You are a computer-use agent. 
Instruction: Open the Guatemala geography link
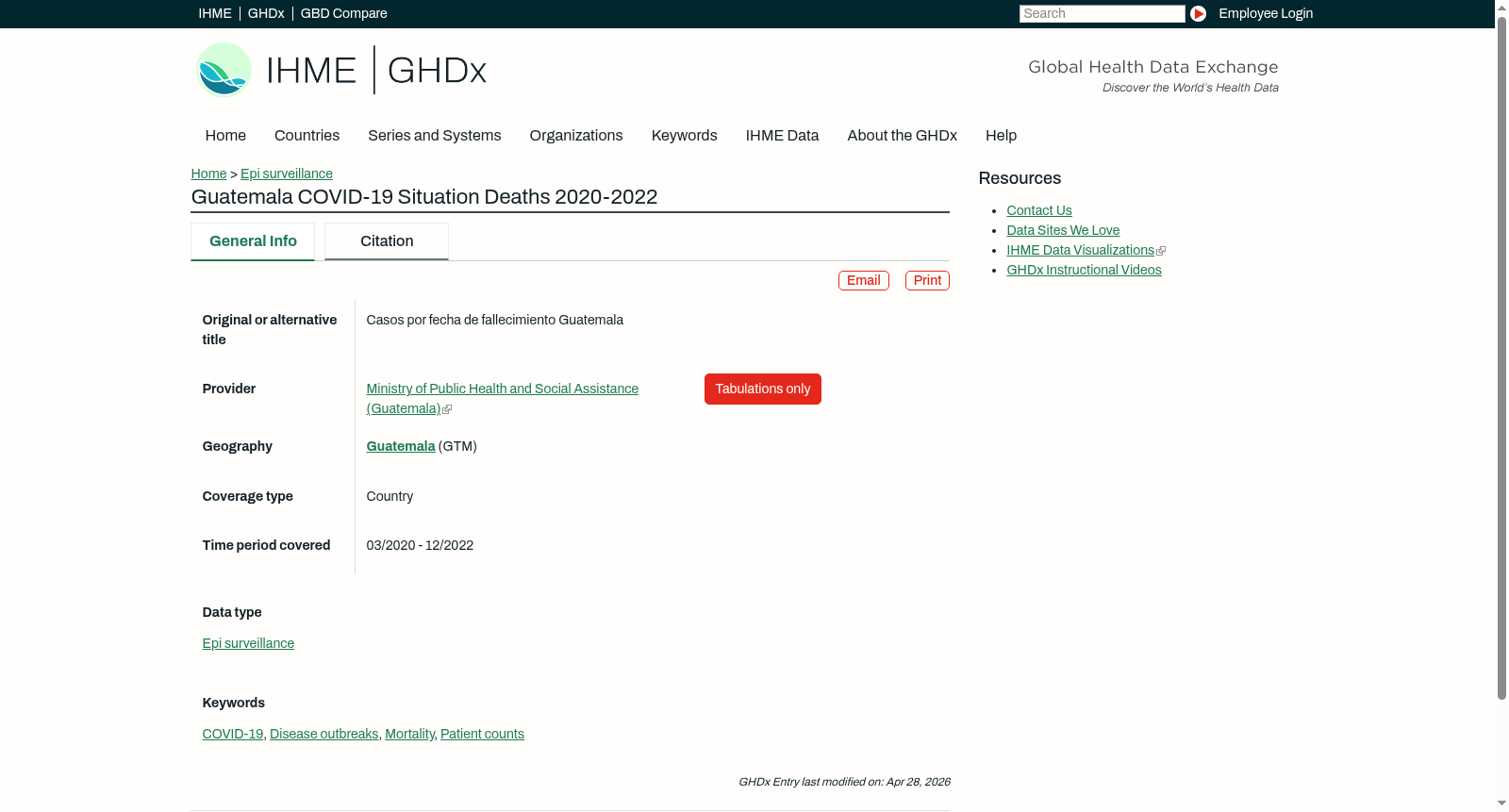pyautogui.click(x=401, y=446)
